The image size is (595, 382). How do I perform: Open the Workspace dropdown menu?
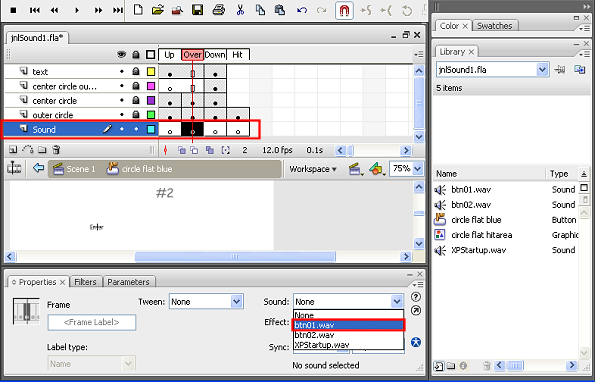[313, 169]
